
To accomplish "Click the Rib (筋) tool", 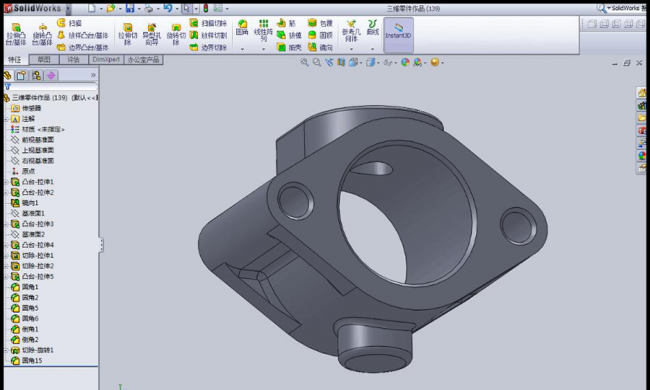I will [286, 23].
